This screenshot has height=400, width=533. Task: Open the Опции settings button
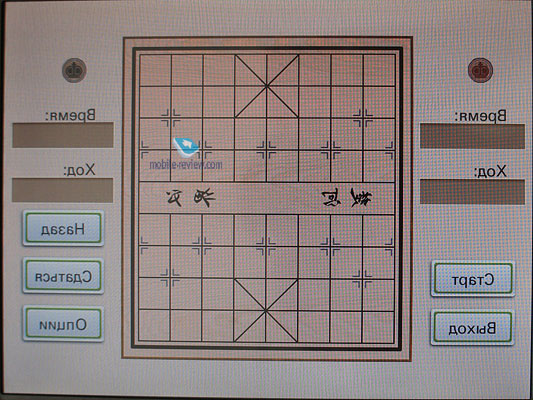63,324
